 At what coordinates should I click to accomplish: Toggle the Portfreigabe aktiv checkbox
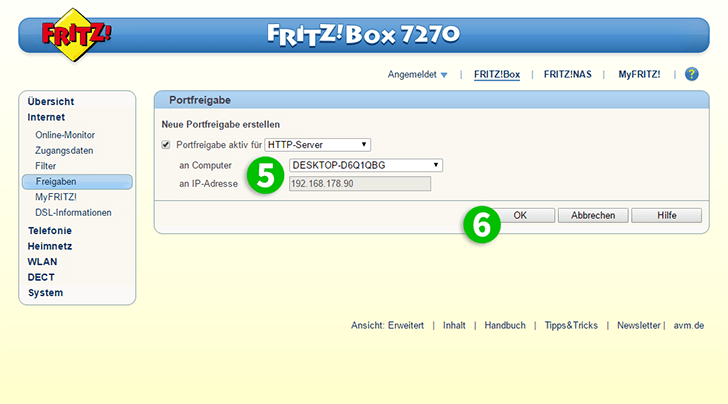click(x=166, y=145)
